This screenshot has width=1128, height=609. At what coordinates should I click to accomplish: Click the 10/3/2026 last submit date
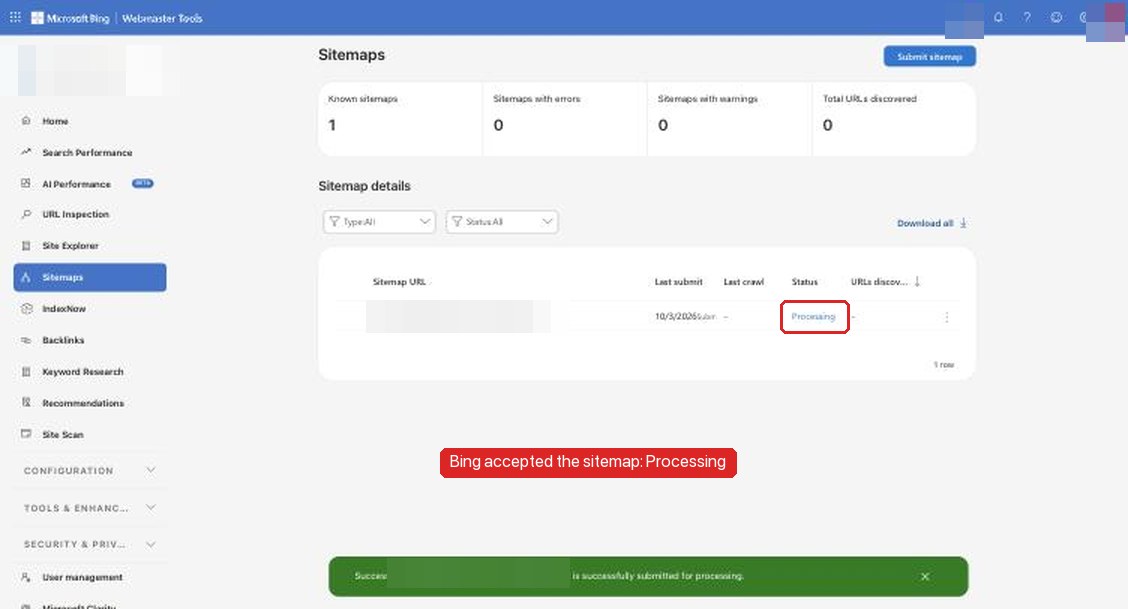pyautogui.click(x=677, y=316)
